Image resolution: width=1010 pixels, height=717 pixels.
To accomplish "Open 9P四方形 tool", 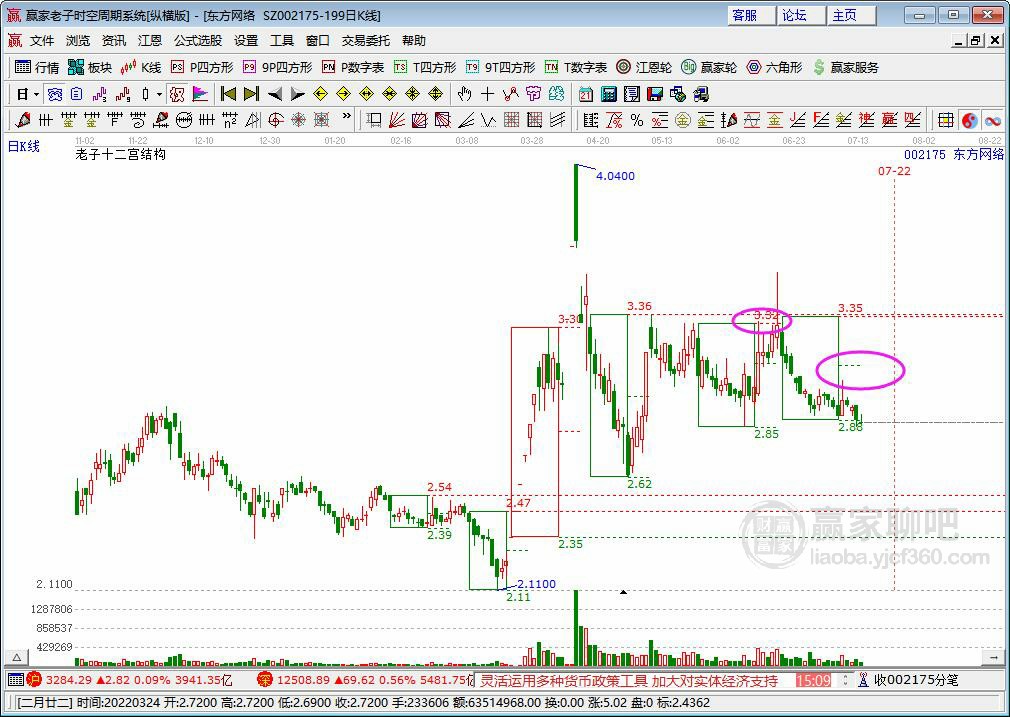I will 278,67.
